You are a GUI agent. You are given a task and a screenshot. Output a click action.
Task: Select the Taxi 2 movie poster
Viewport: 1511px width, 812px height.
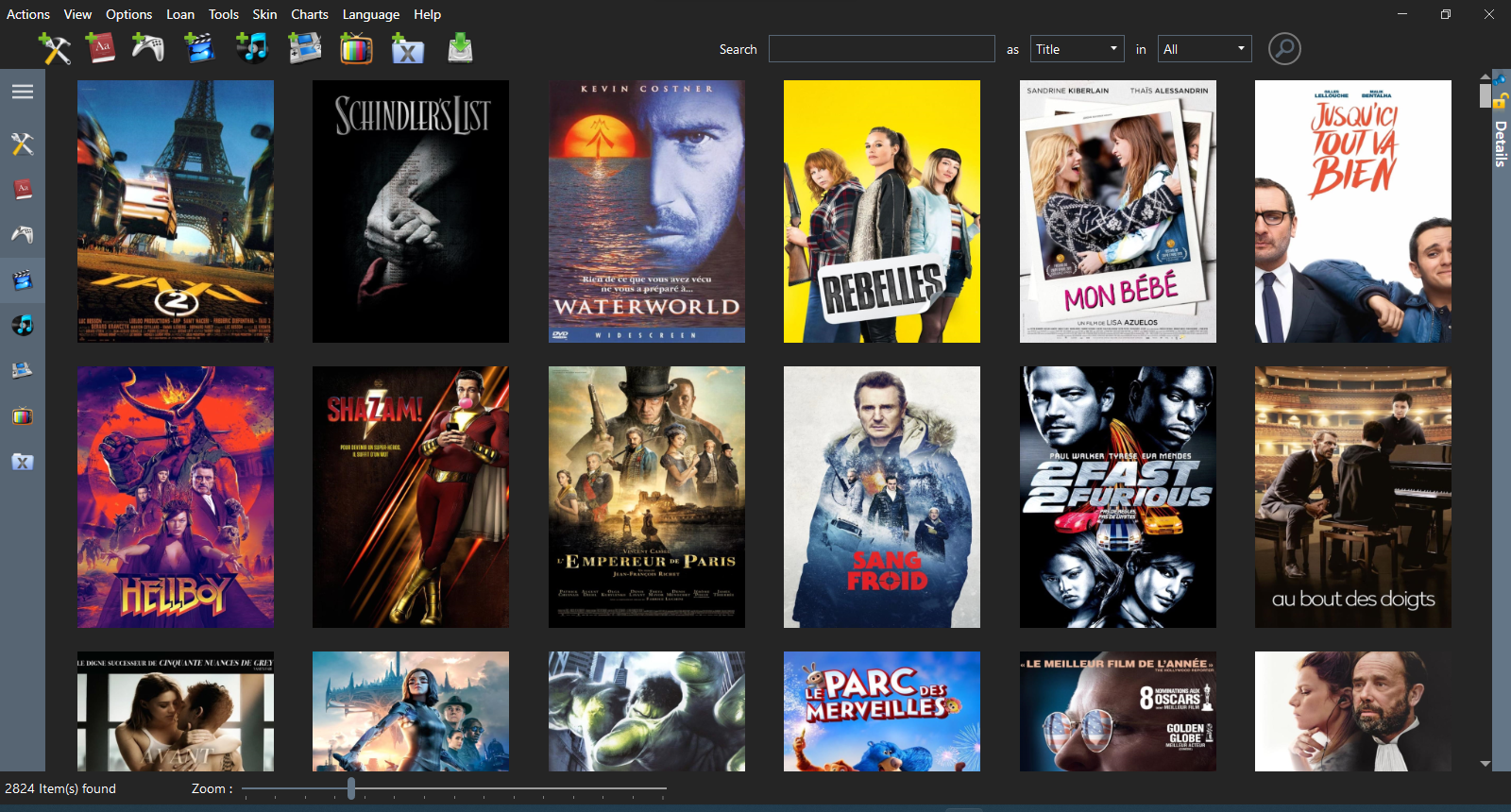[176, 211]
